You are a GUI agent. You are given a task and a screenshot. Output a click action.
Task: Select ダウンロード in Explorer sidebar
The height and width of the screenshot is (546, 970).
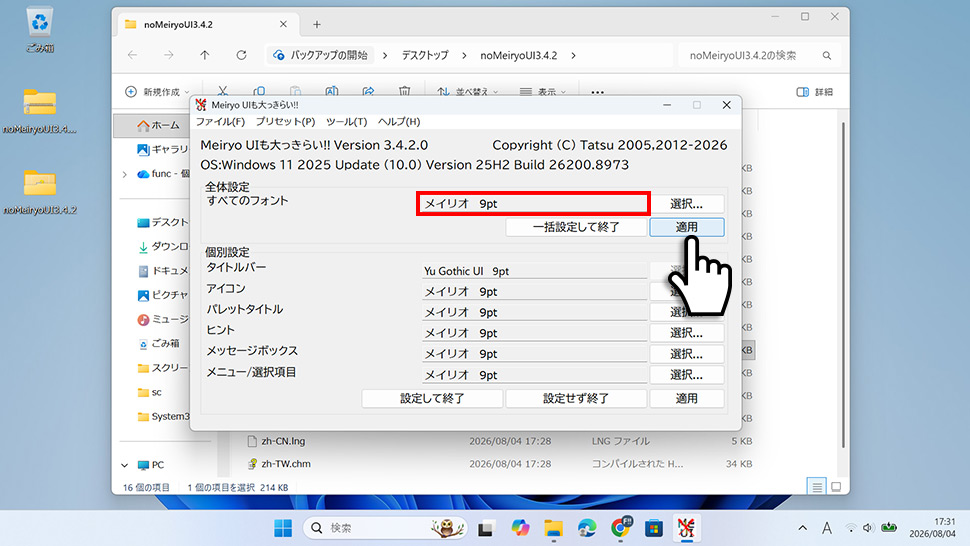pyautogui.click(x=162, y=246)
